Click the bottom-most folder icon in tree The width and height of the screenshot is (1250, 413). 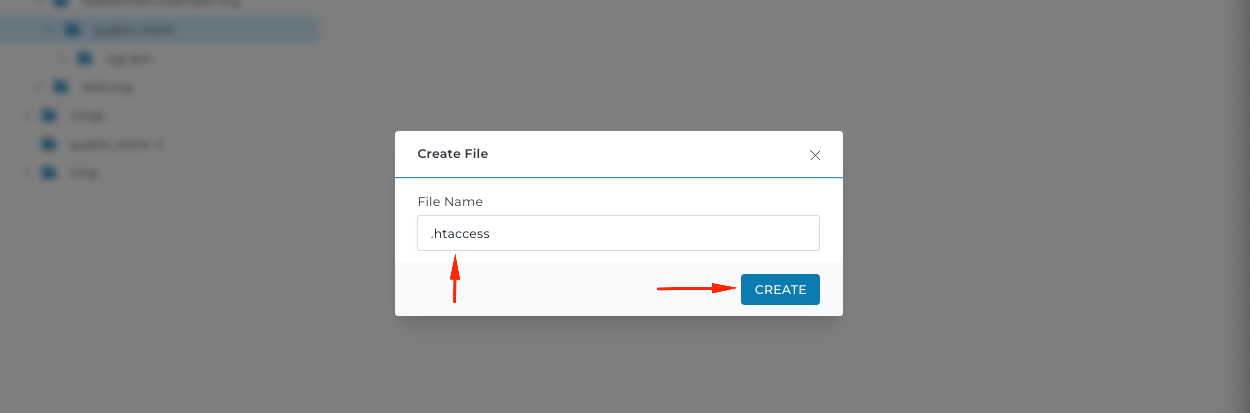click(x=49, y=172)
